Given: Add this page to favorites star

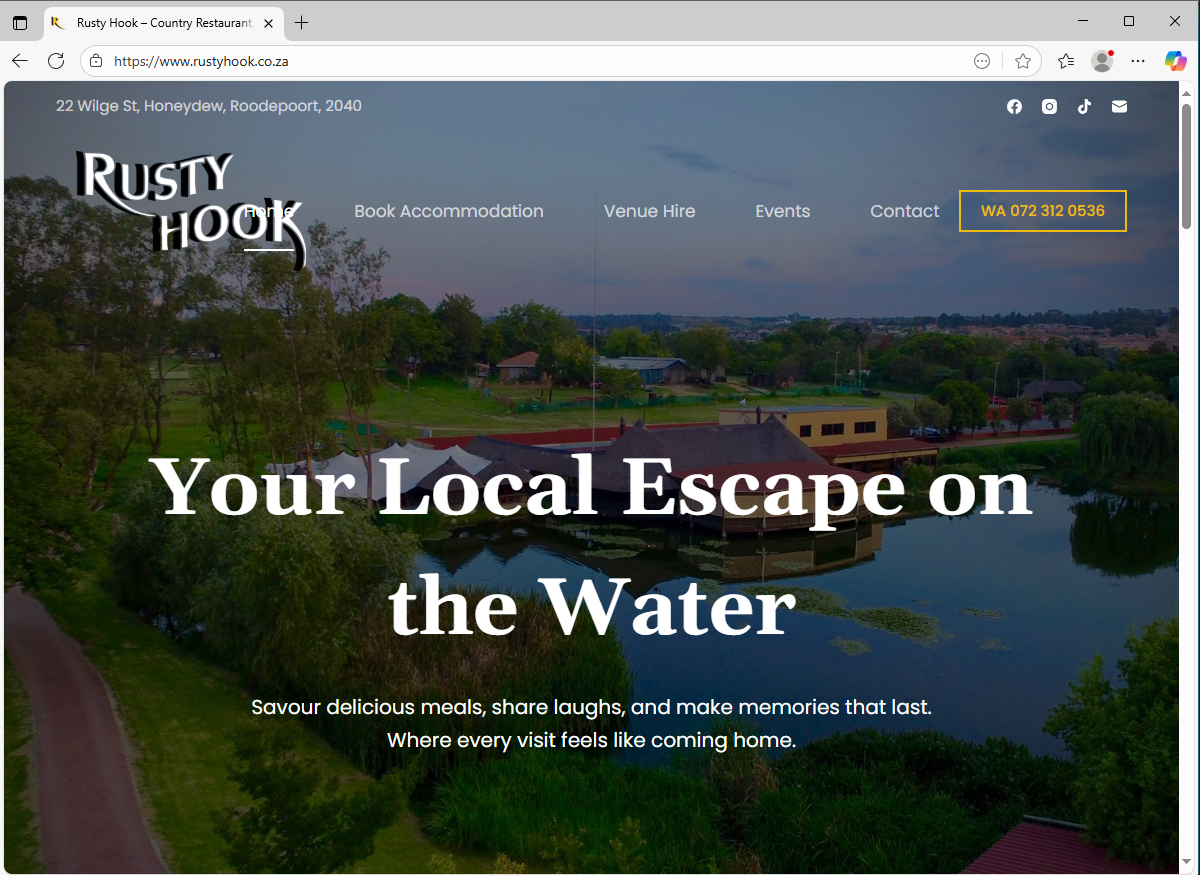Looking at the screenshot, I should point(1023,61).
